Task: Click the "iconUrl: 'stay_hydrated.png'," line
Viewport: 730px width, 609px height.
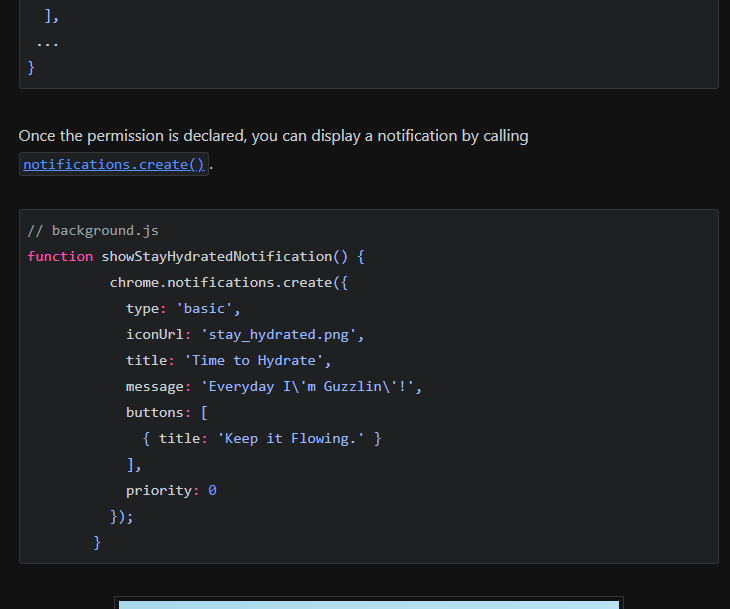Action: 245,335
